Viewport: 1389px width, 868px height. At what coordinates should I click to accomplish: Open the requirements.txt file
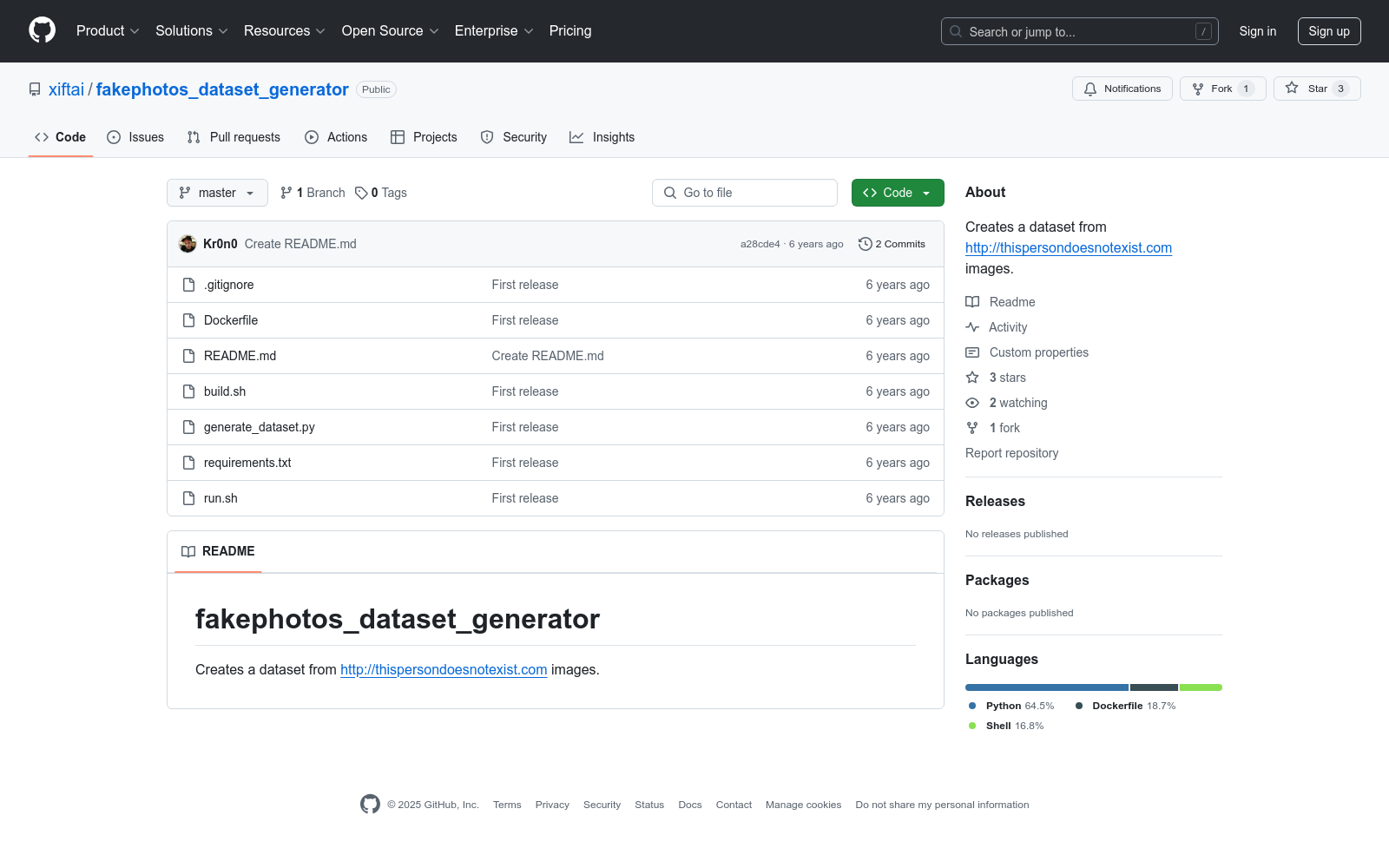coord(247,463)
